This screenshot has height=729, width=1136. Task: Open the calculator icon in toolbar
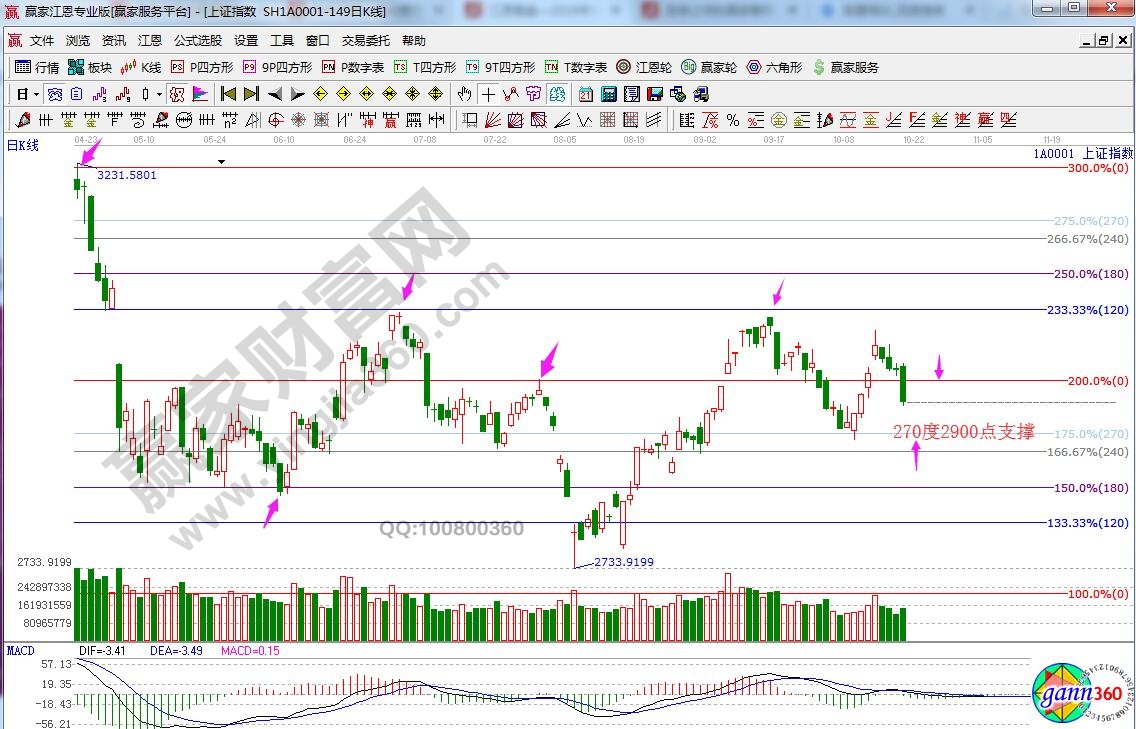[x=608, y=94]
